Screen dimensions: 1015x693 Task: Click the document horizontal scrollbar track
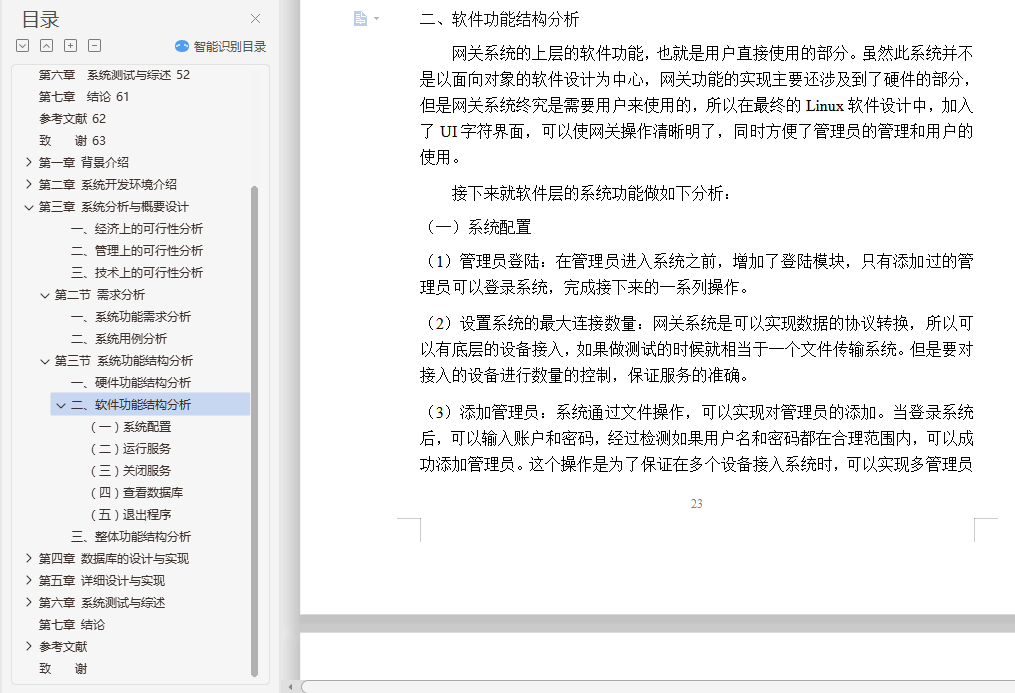[x=658, y=687]
